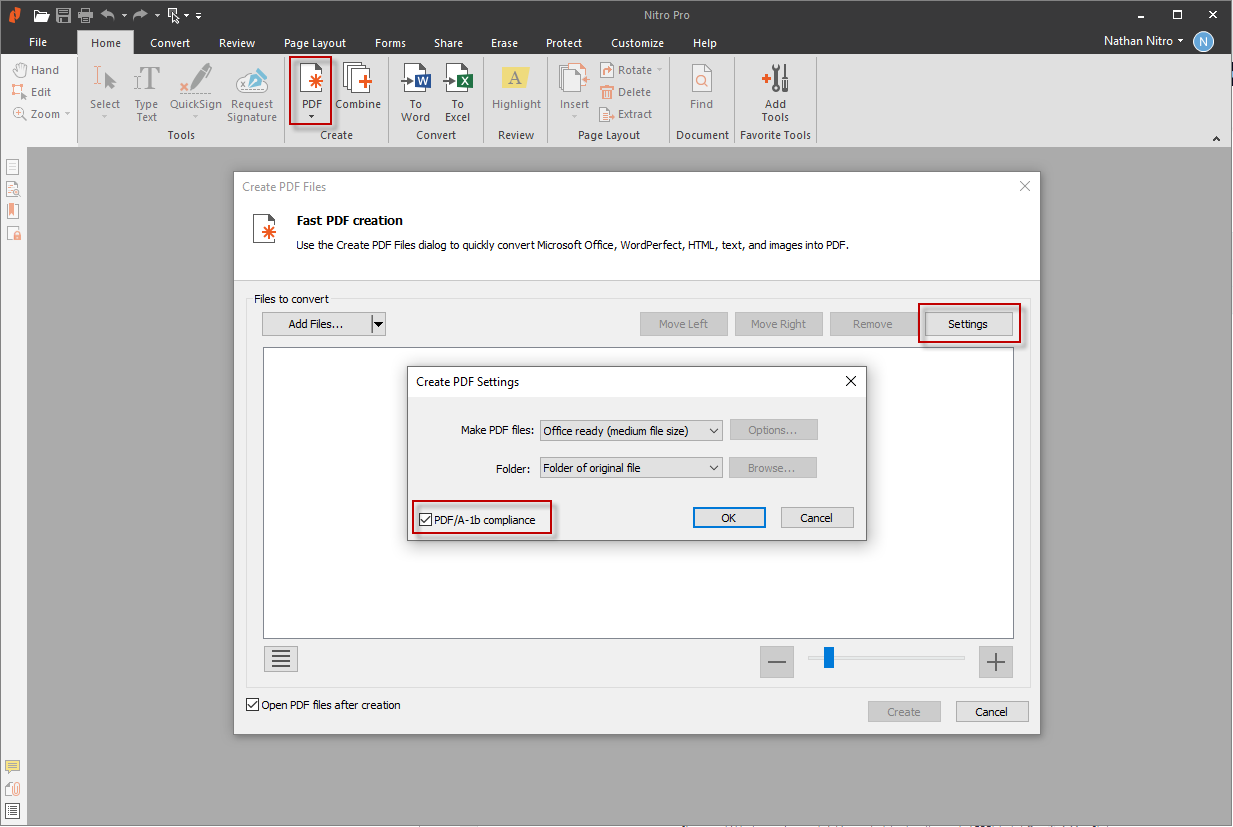Click the plus button to enlarge thumbnails
This screenshot has height=827, width=1233.
[995, 662]
